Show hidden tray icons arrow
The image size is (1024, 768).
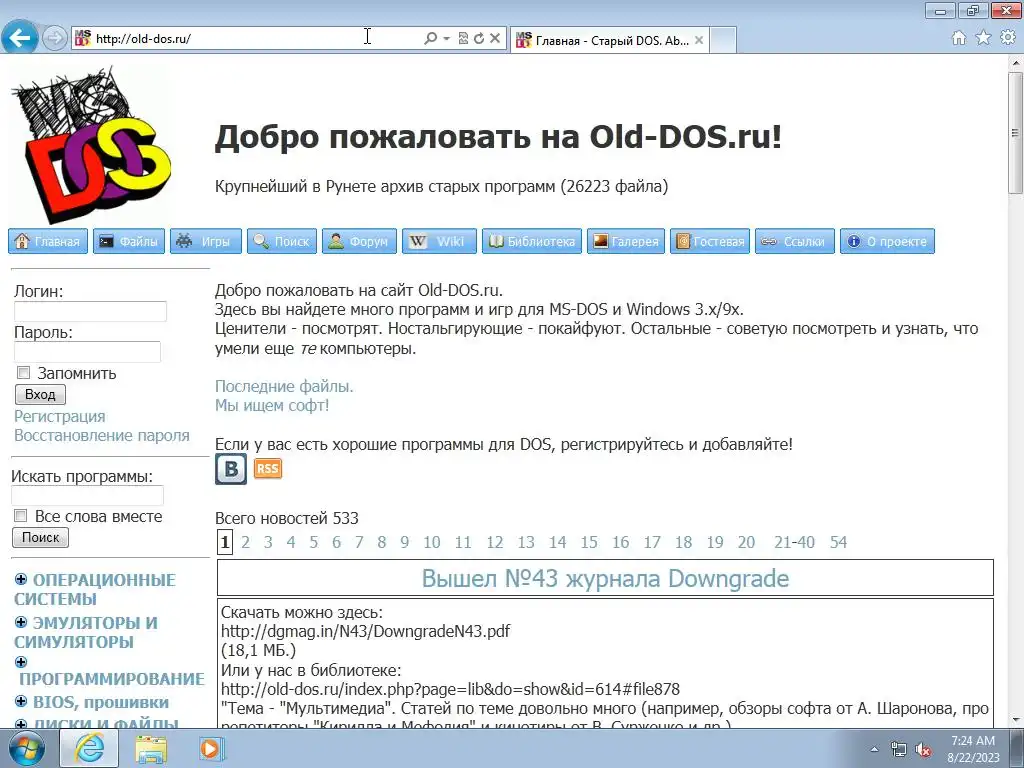coord(874,749)
